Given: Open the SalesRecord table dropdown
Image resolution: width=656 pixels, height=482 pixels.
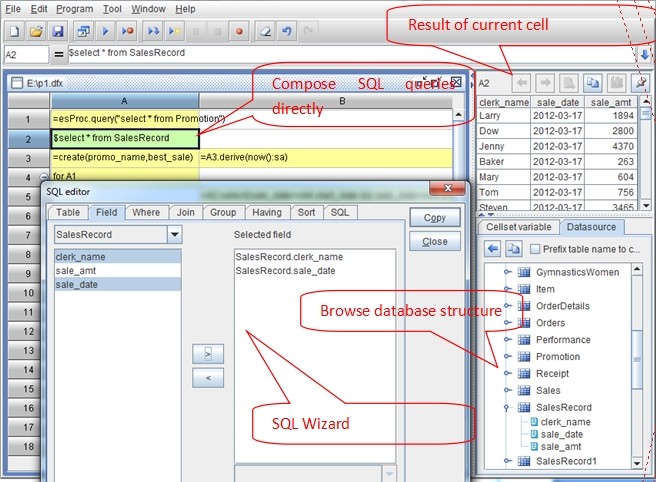Looking at the screenshot, I should (174, 235).
